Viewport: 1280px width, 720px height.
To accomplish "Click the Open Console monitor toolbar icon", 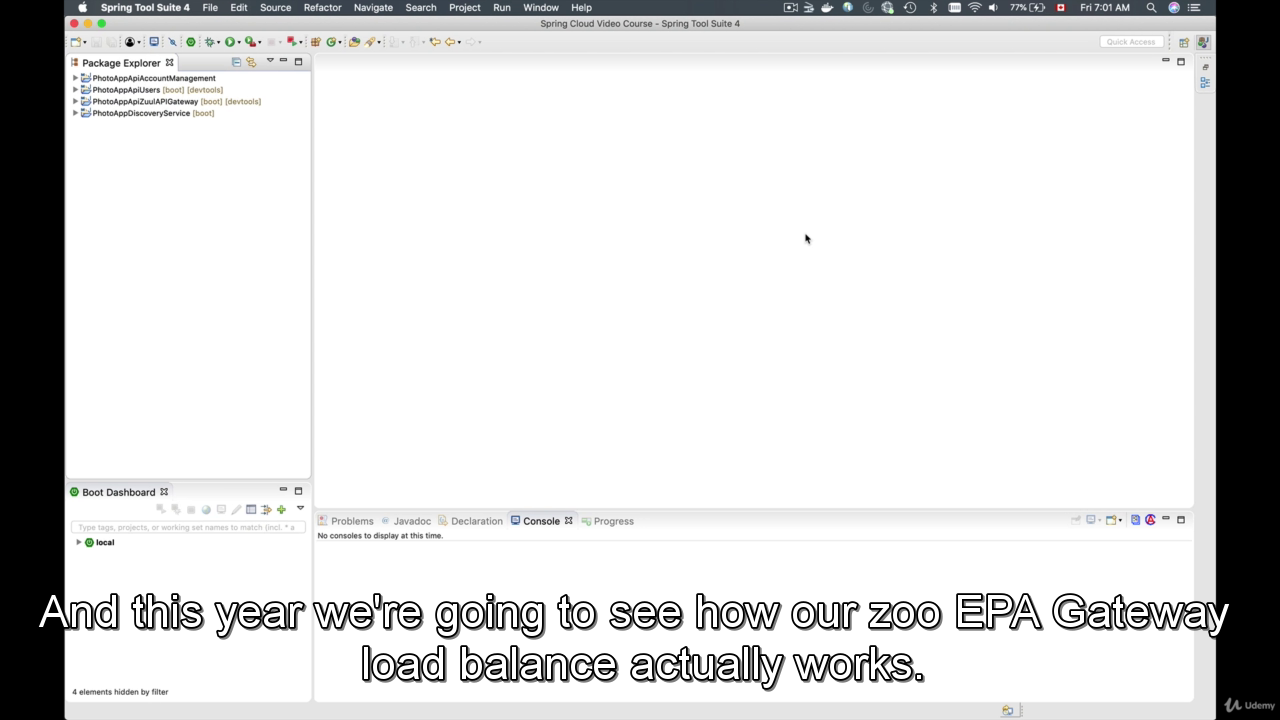I will tap(154, 42).
